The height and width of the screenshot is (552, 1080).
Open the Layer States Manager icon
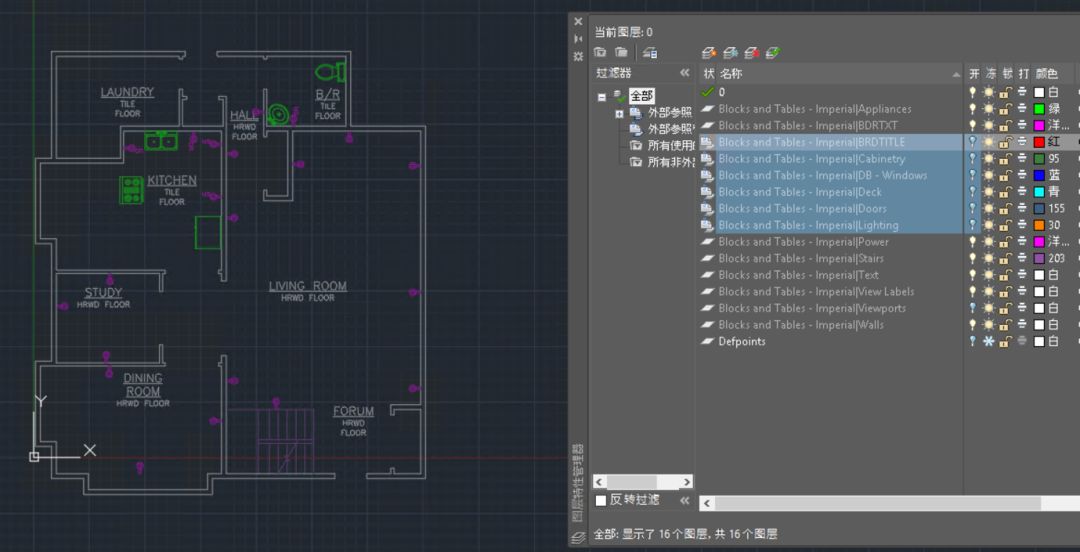pos(650,52)
